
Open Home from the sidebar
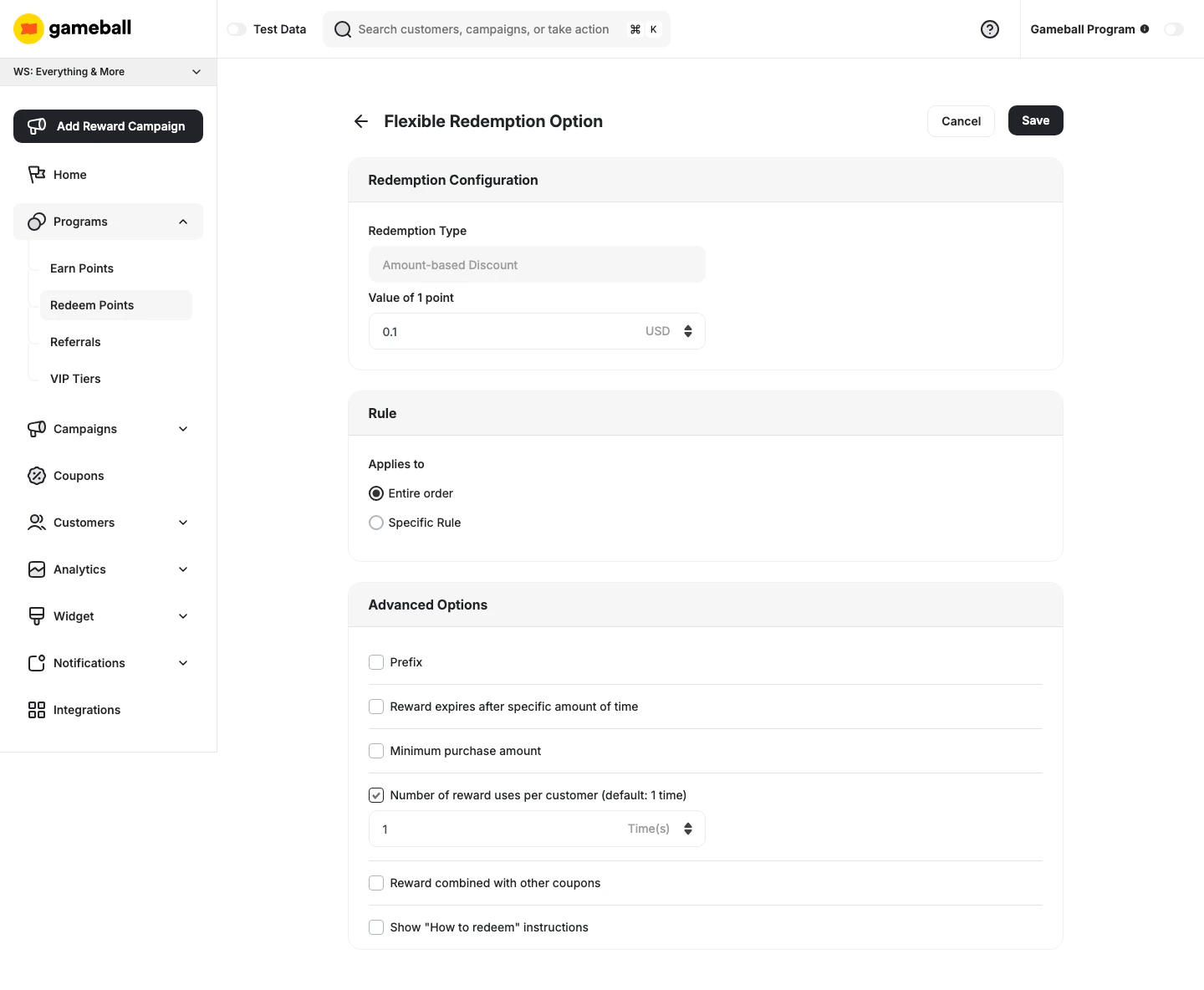[69, 174]
